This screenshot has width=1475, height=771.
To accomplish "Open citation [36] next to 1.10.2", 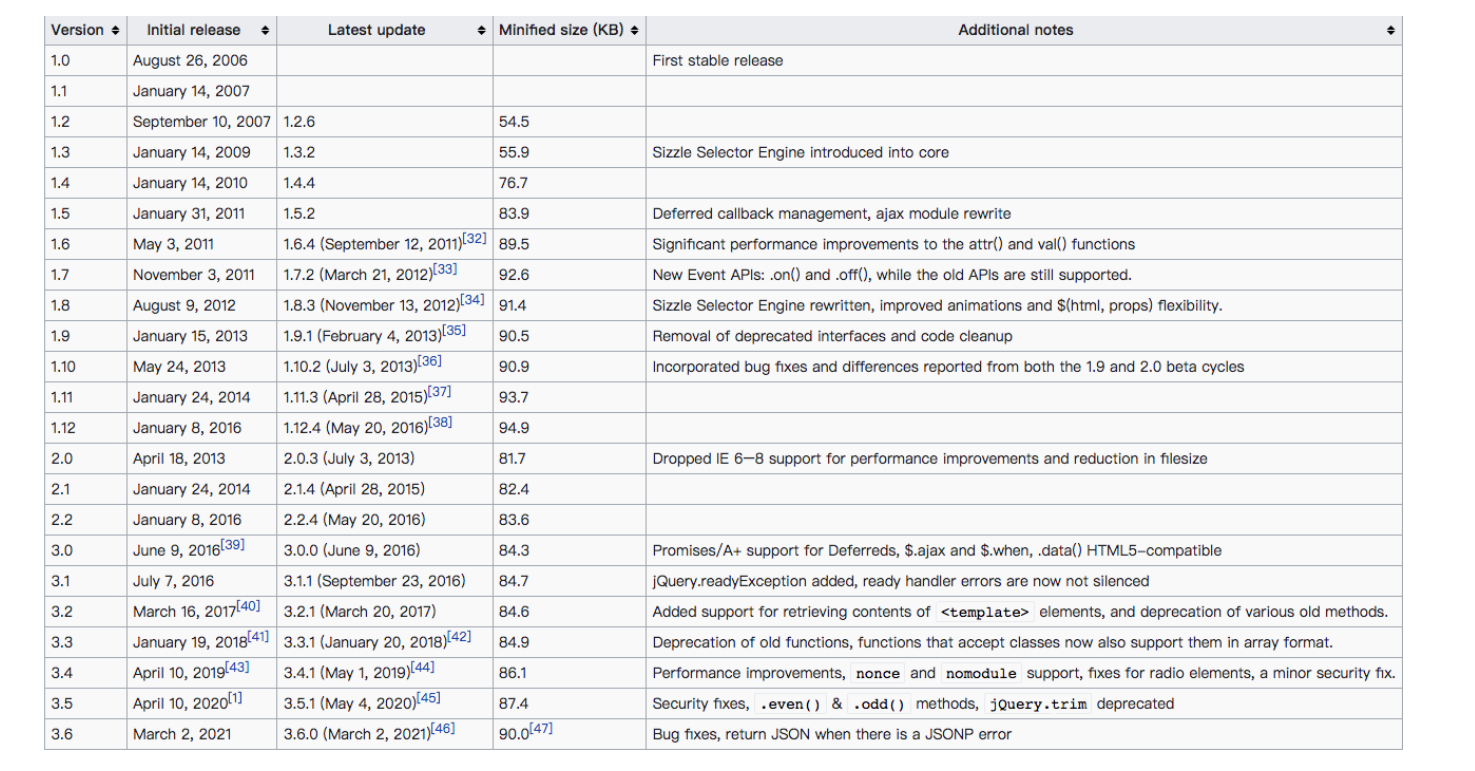I will pos(430,362).
